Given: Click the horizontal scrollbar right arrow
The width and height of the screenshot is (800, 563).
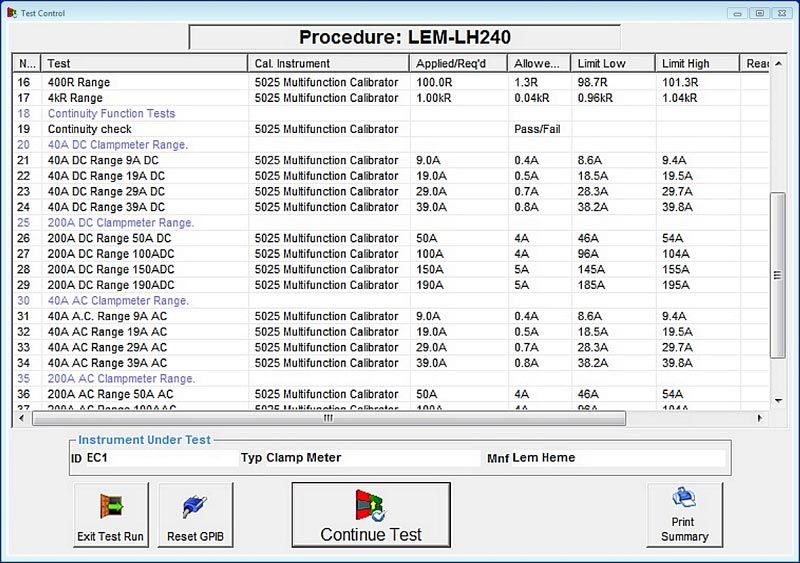Looking at the screenshot, I should pos(760,418).
